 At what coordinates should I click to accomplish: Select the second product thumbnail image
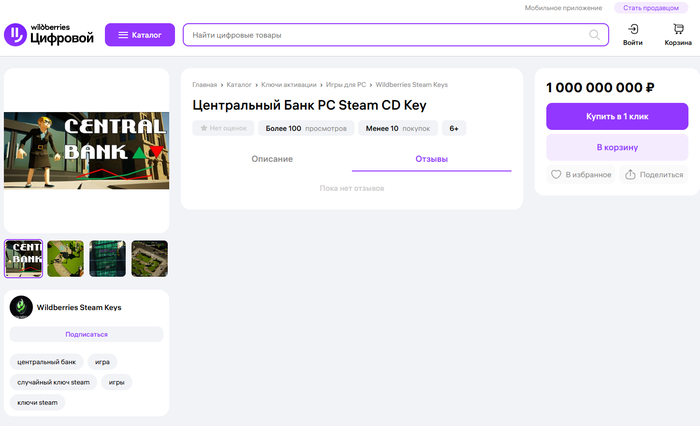tap(65, 258)
